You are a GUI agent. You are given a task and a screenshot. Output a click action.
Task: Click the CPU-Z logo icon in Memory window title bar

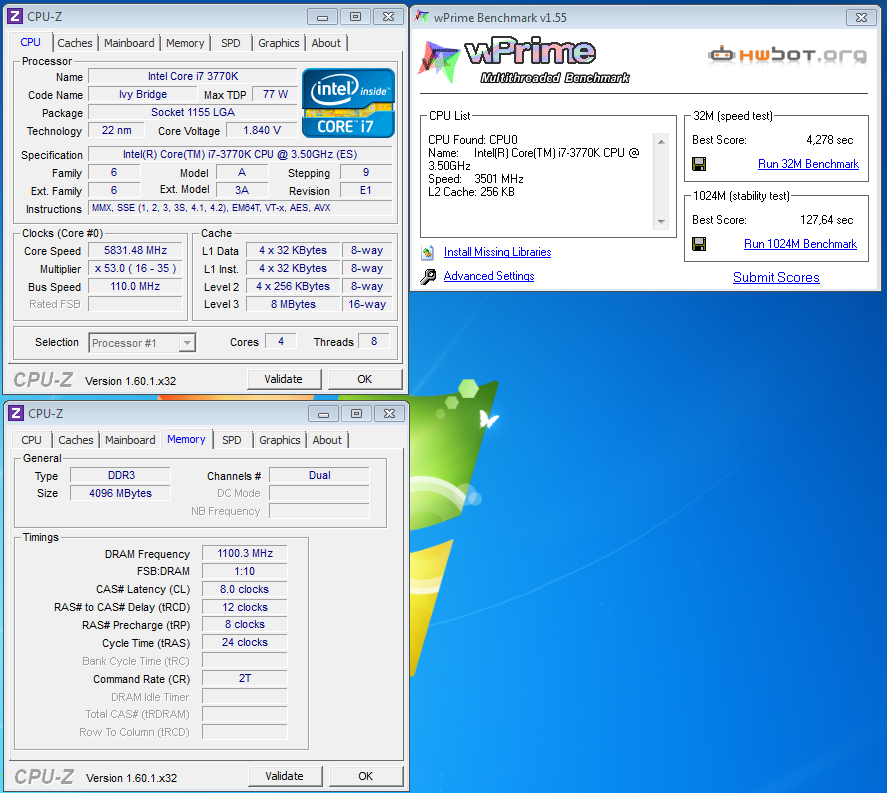(16, 413)
